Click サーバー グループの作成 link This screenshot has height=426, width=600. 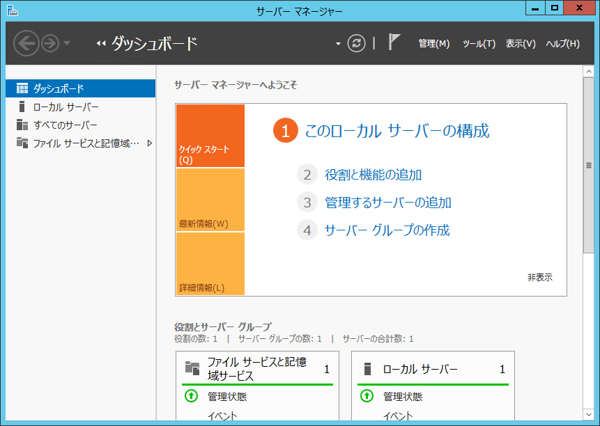point(387,230)
